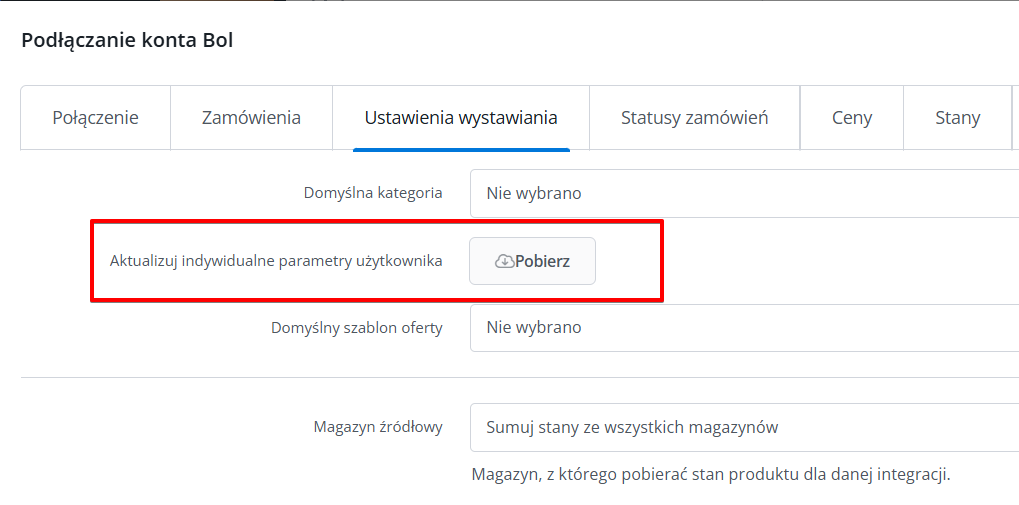Click the Domyślny szablon oferty label

tap(357, 328)
